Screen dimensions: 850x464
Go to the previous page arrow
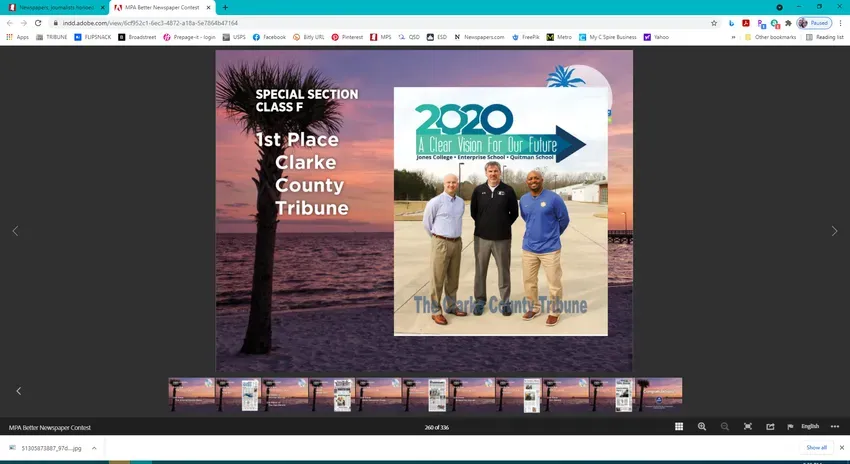(15, 231)
